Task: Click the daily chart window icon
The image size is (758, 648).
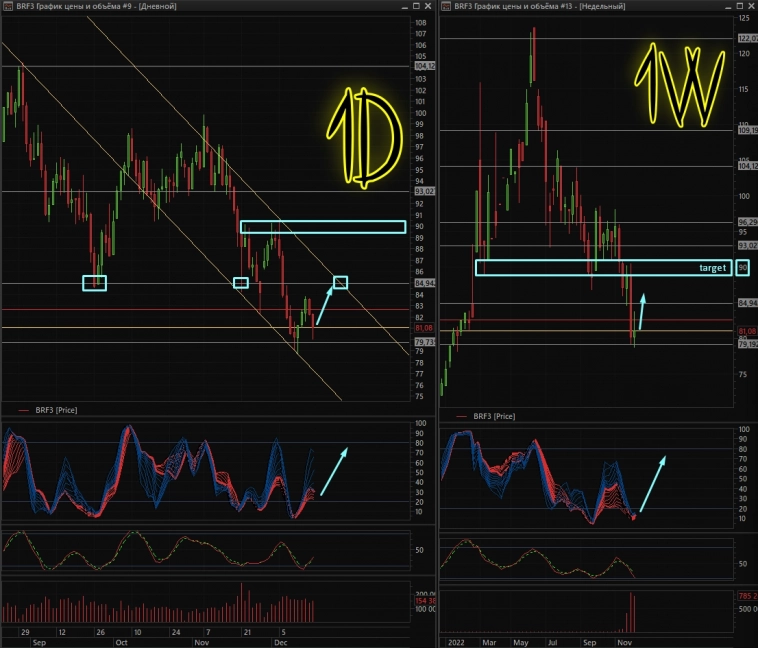Action: 7,6
